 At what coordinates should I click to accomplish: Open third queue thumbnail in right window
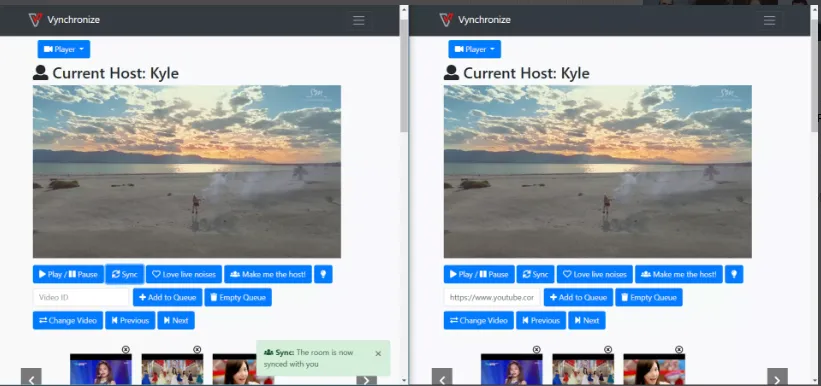tap(654, 369)
